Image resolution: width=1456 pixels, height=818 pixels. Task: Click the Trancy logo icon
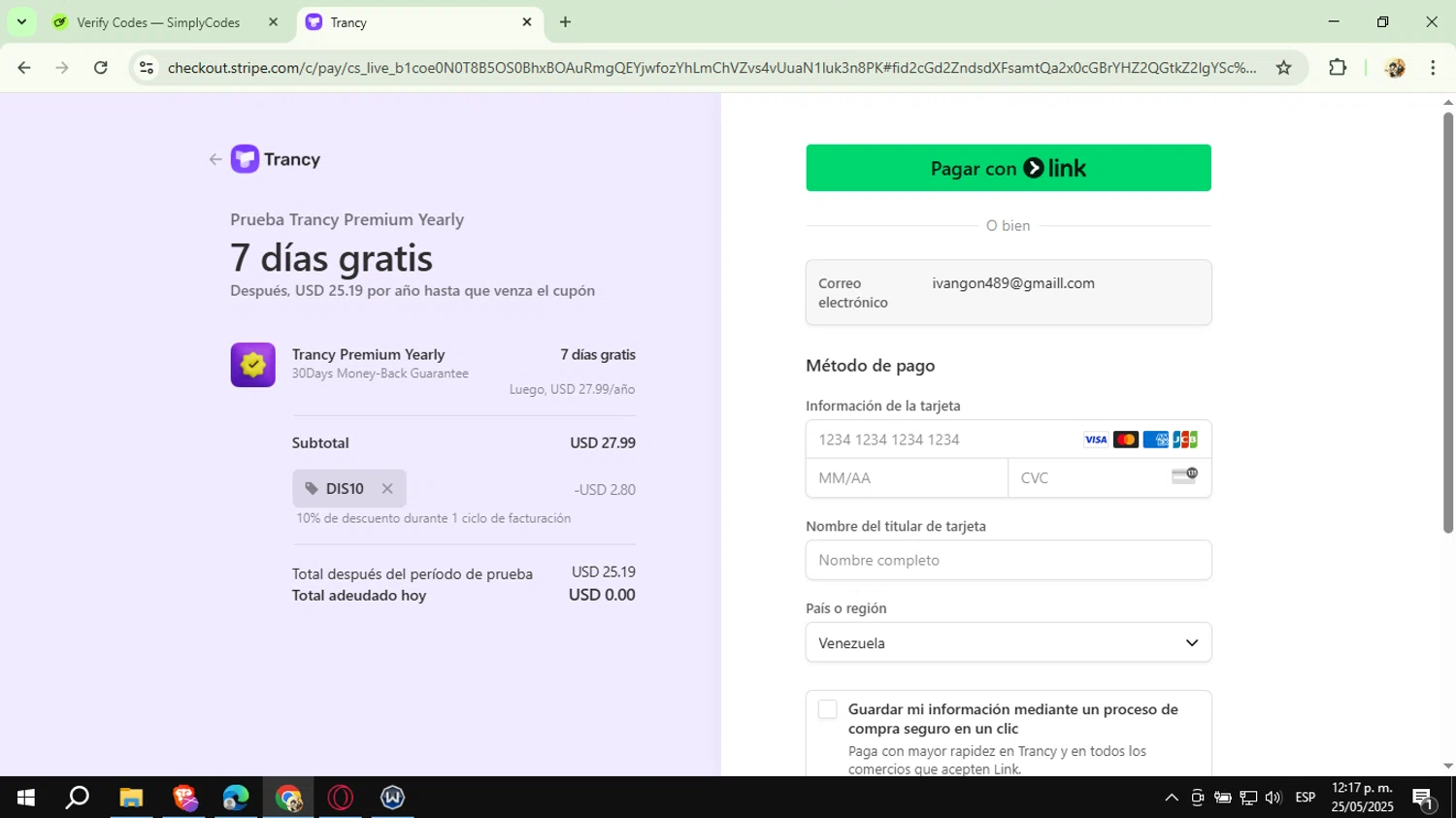coord(245,159)
